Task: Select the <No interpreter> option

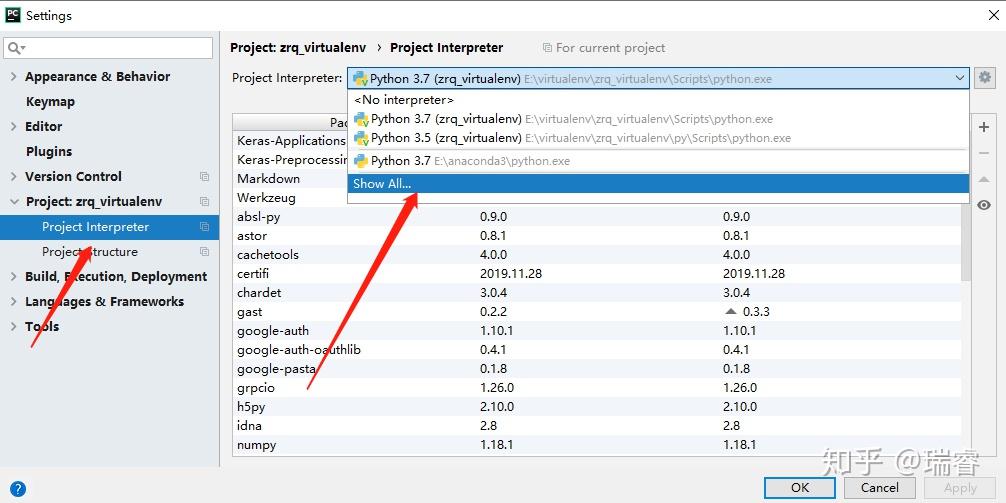Action: [404, 100]
